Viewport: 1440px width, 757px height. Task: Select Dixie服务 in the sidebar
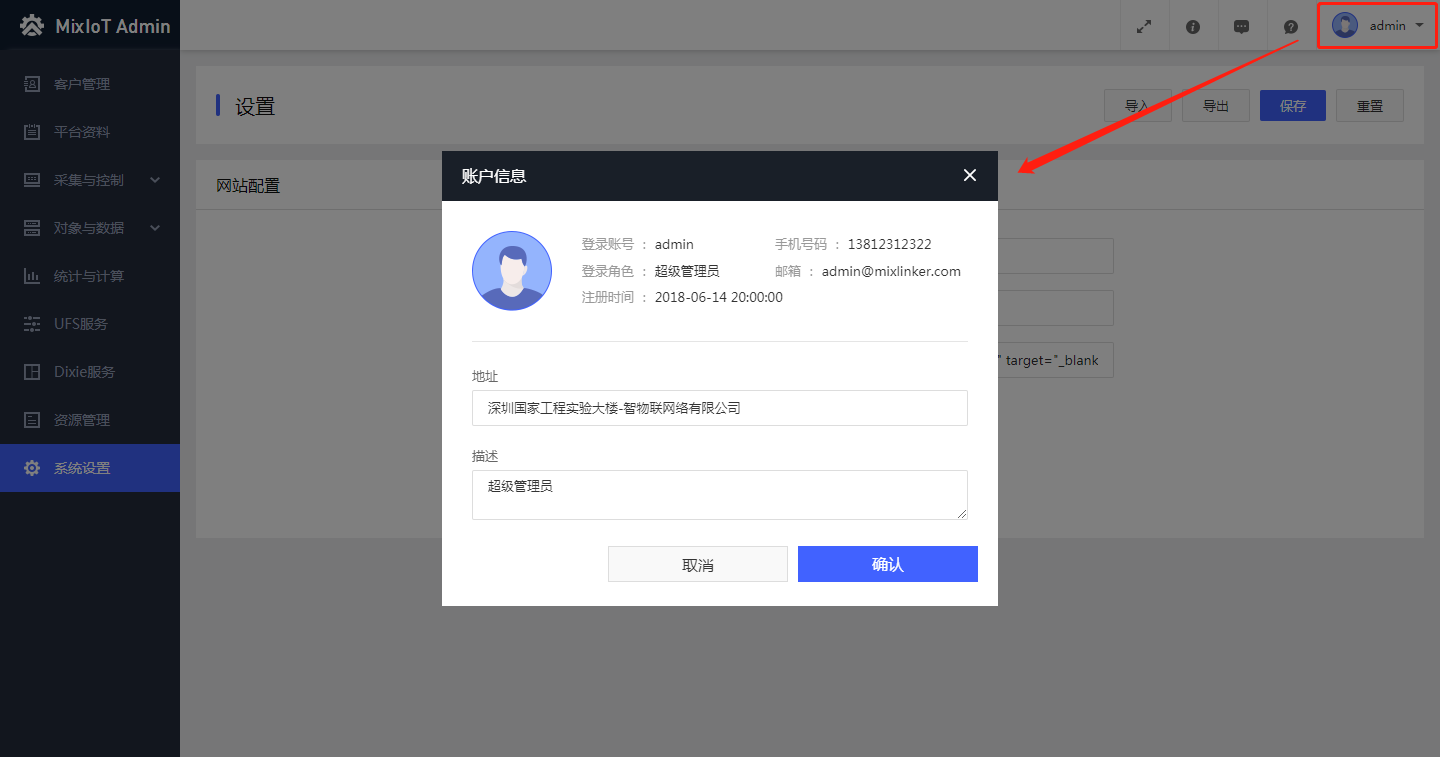click(x=84, y=372)
